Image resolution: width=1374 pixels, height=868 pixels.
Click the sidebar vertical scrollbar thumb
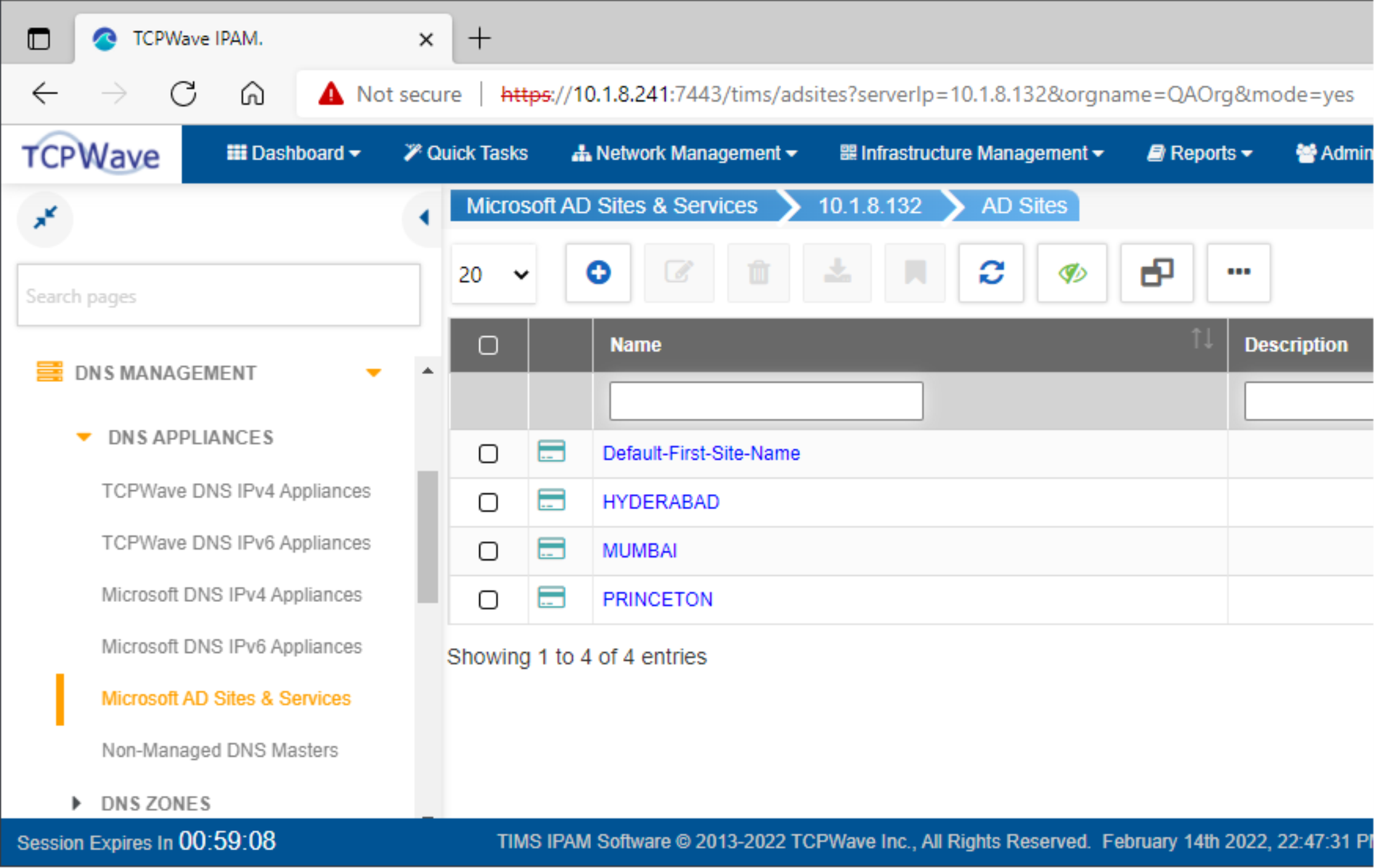click(428, 536)
